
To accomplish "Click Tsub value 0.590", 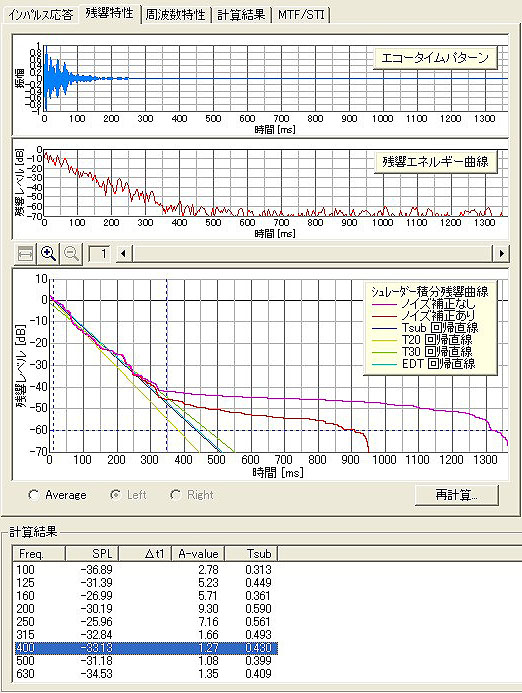I will coord(259,609).
